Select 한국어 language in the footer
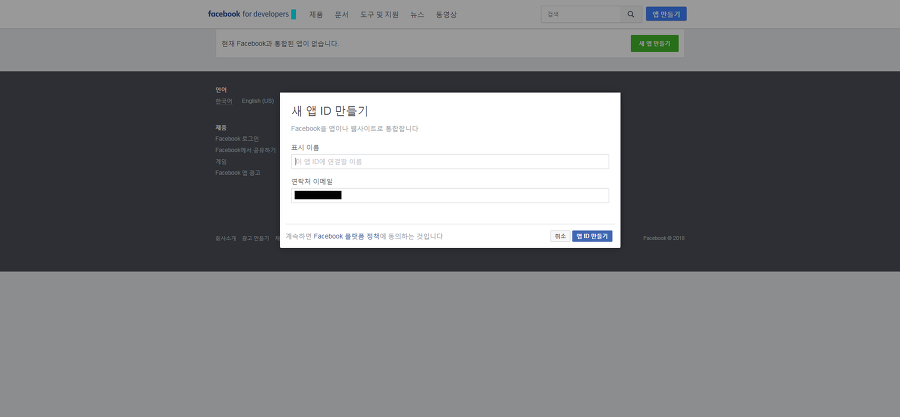 click(224, 101)
